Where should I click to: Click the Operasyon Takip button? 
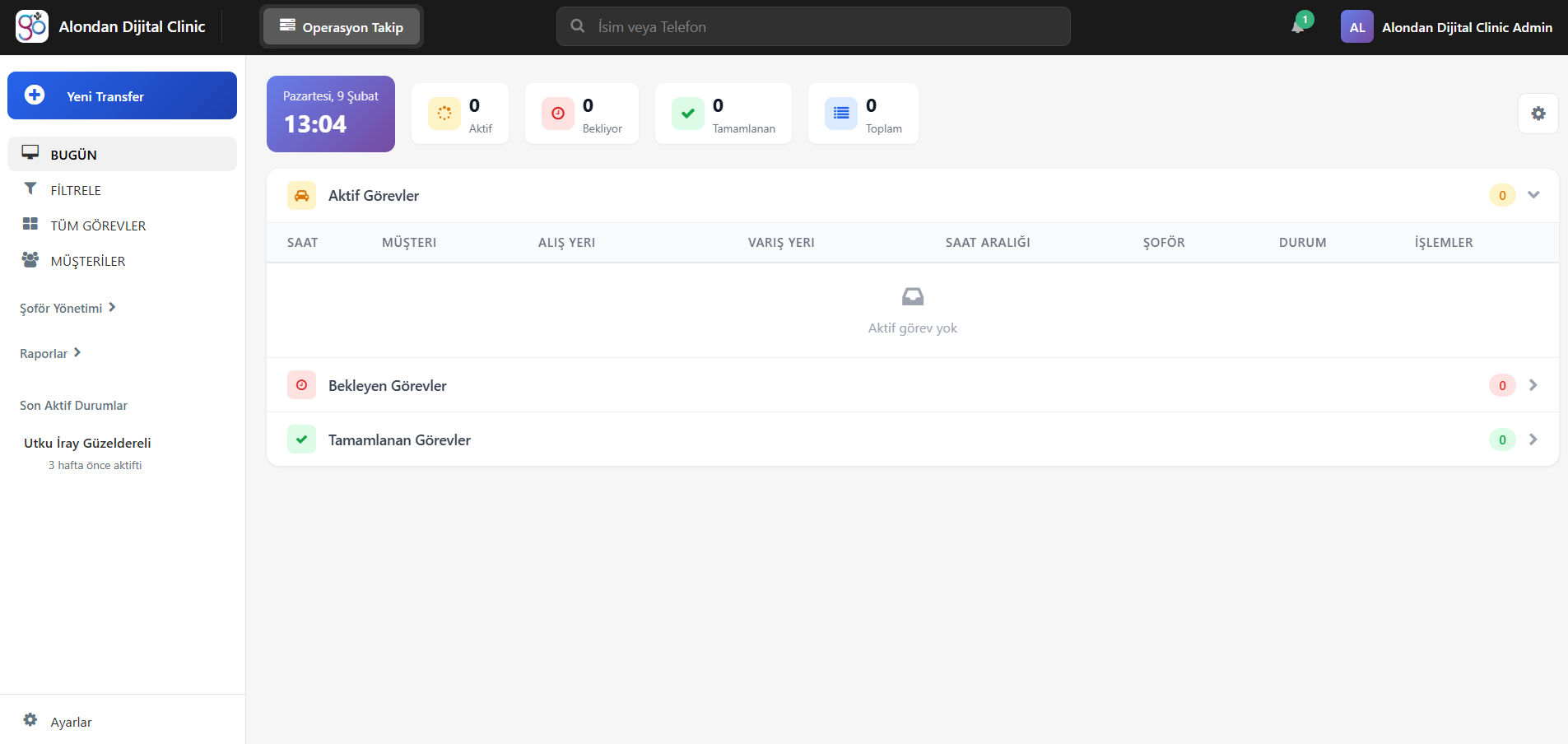pos(342,27)
